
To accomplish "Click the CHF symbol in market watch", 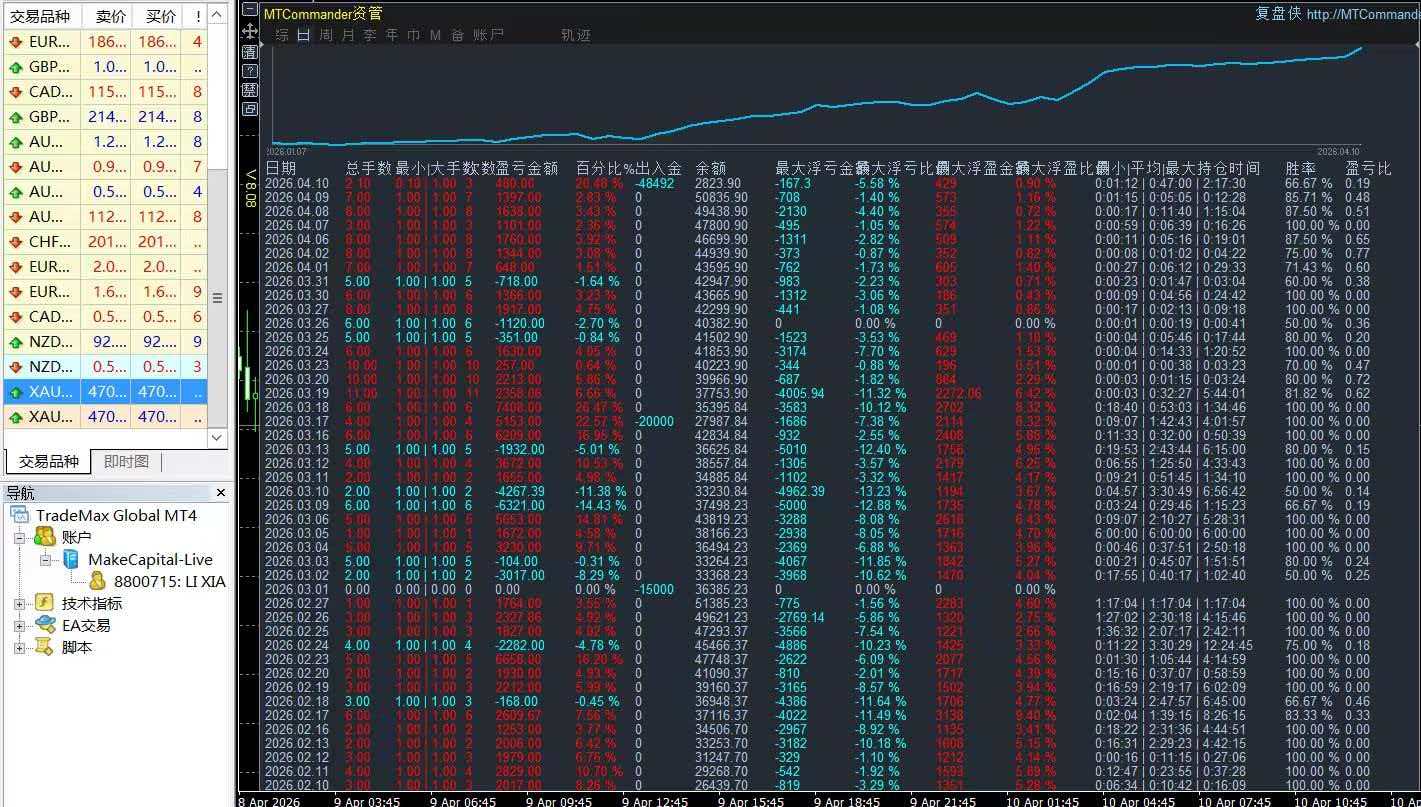I will tap(49, 242).
